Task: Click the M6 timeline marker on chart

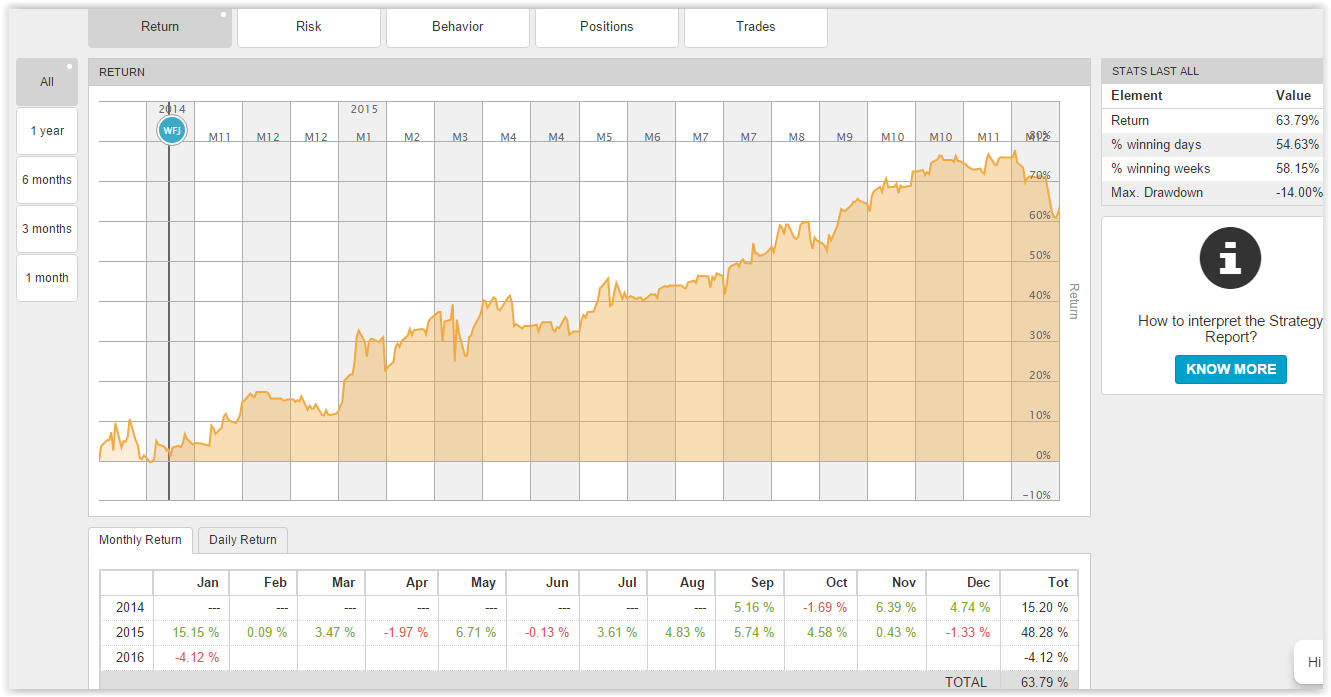Action: point(652,137)
